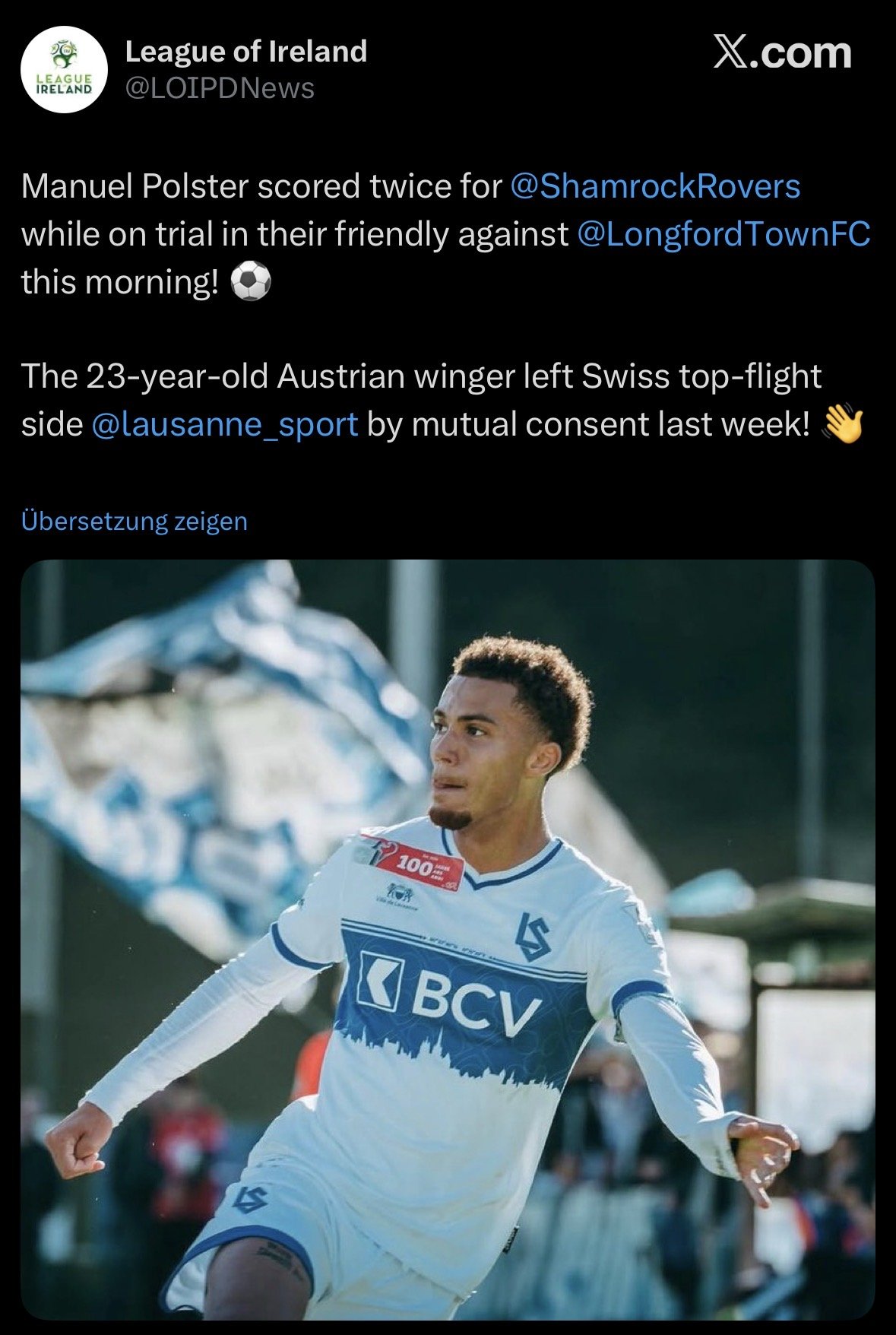The height and width of the screenshot is (1335, 896).
Task: Click the X.com logo
Action: [782, 52]
